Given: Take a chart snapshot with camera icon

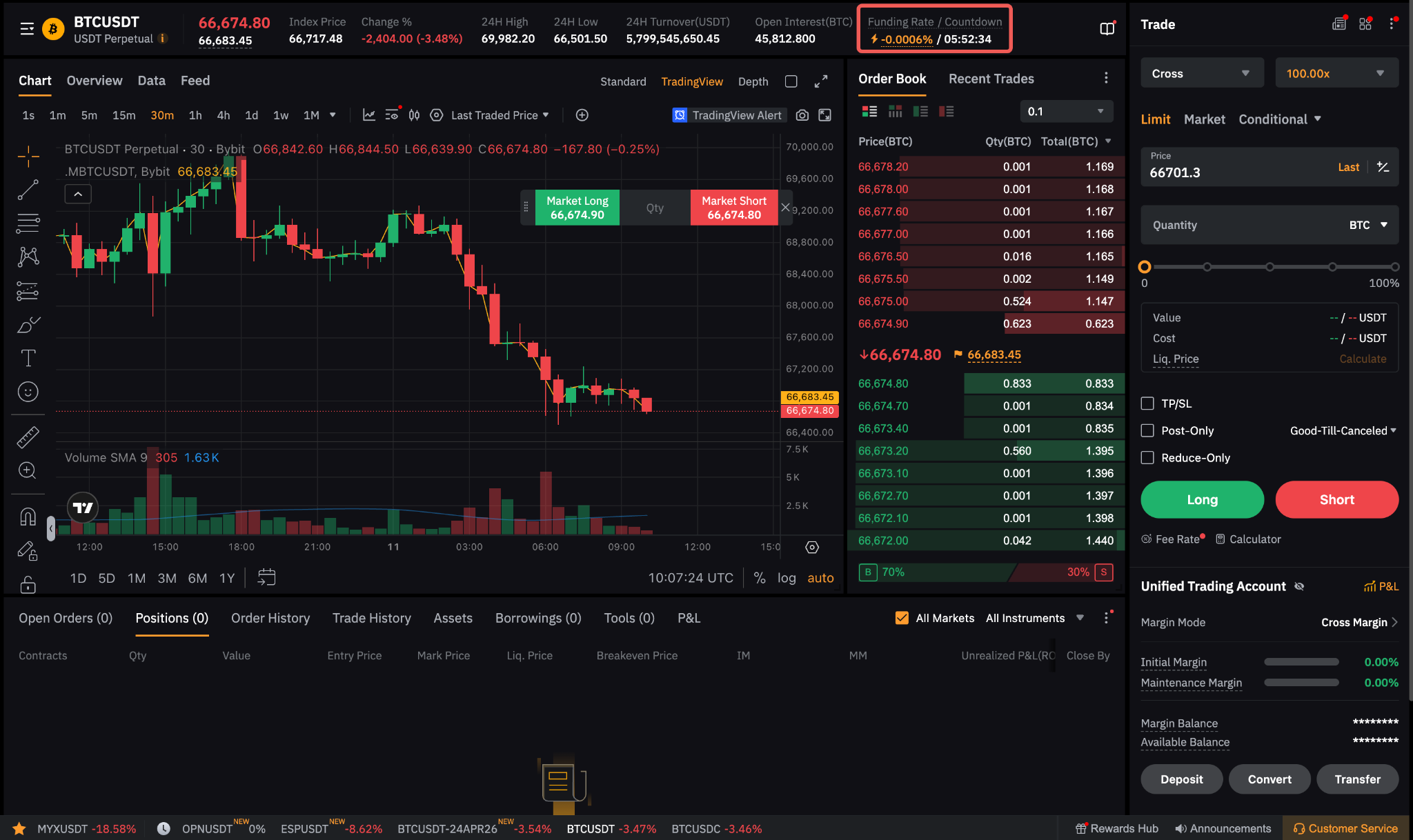Looking at the screenshot, I should [x=802, y=115].
